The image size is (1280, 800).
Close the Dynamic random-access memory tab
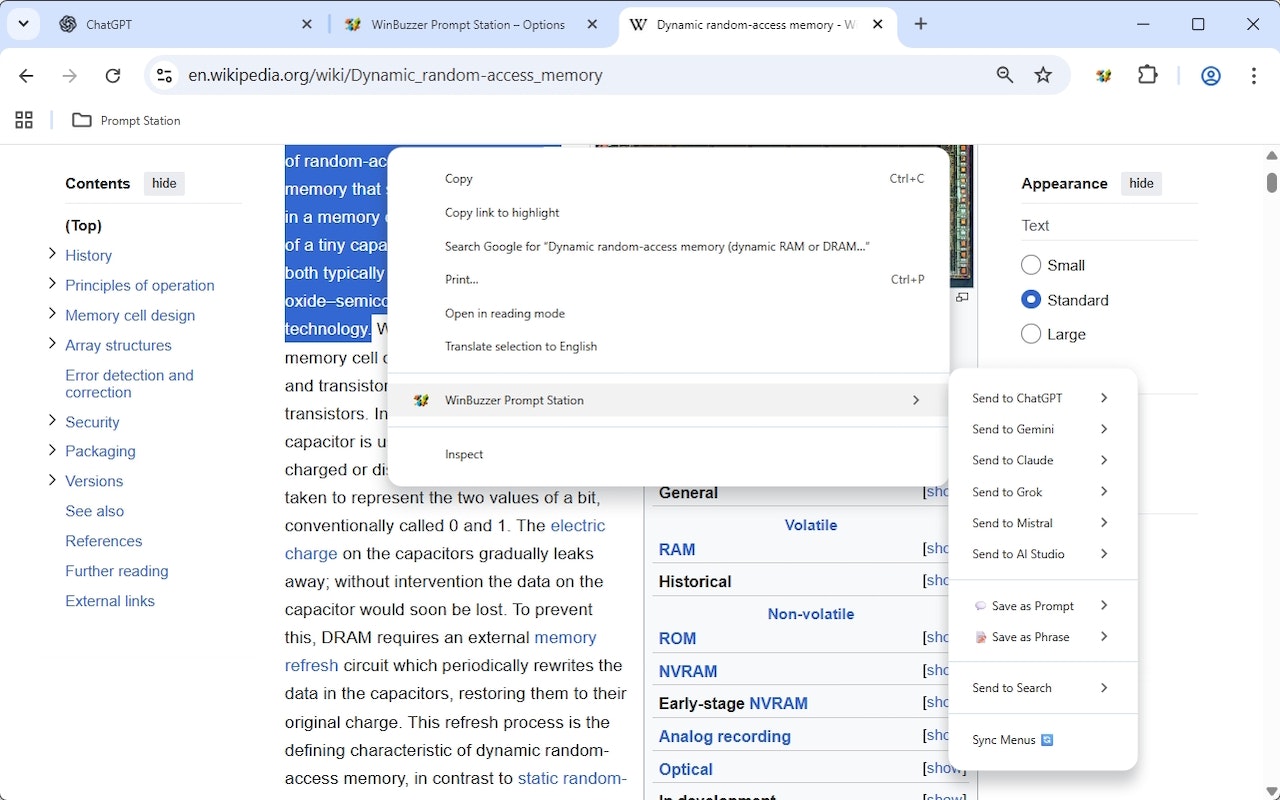tap(878, 24)
